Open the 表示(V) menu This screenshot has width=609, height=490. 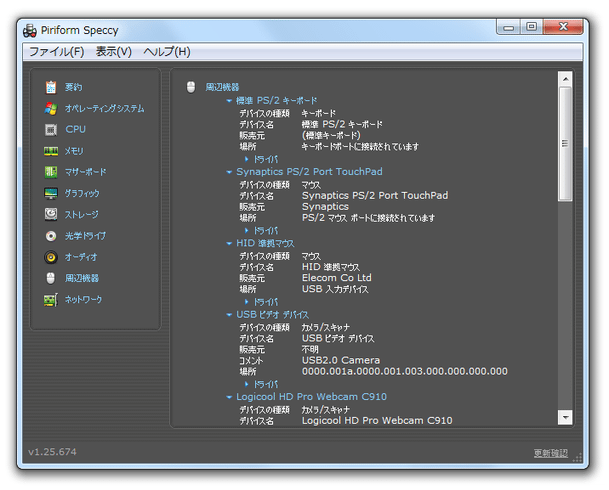[x=114, y=52]
